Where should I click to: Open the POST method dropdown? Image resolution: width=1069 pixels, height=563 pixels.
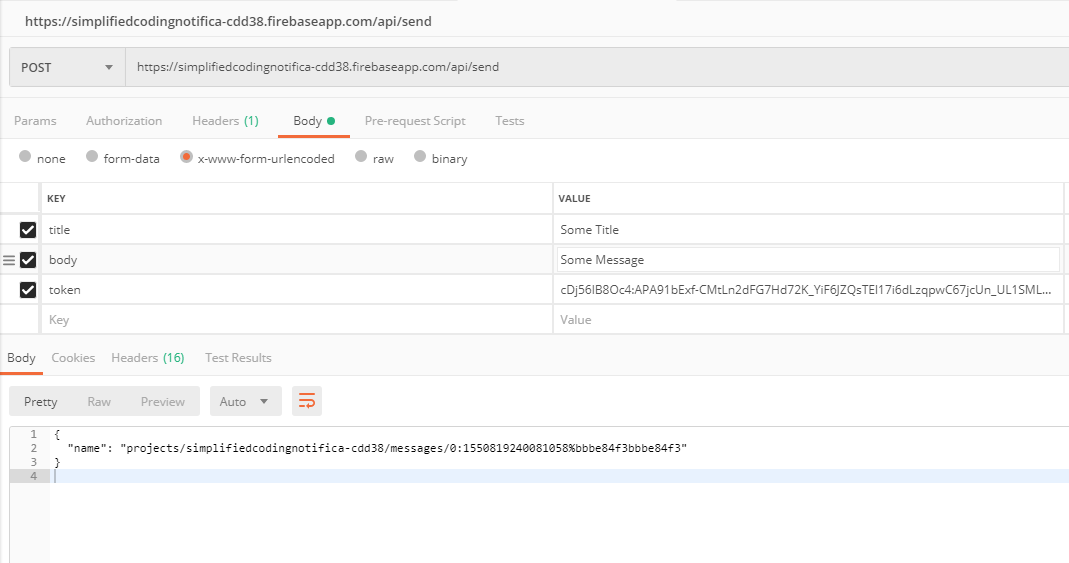click(67, 67)
